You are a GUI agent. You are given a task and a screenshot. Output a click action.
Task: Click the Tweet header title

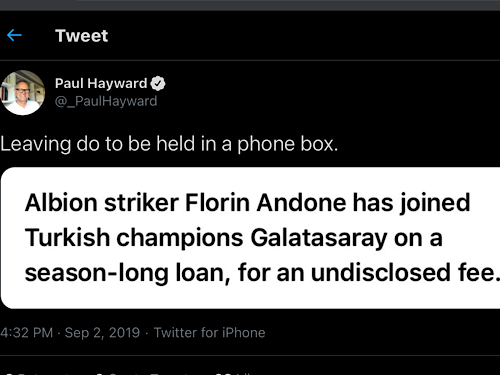tap(82, 36)
